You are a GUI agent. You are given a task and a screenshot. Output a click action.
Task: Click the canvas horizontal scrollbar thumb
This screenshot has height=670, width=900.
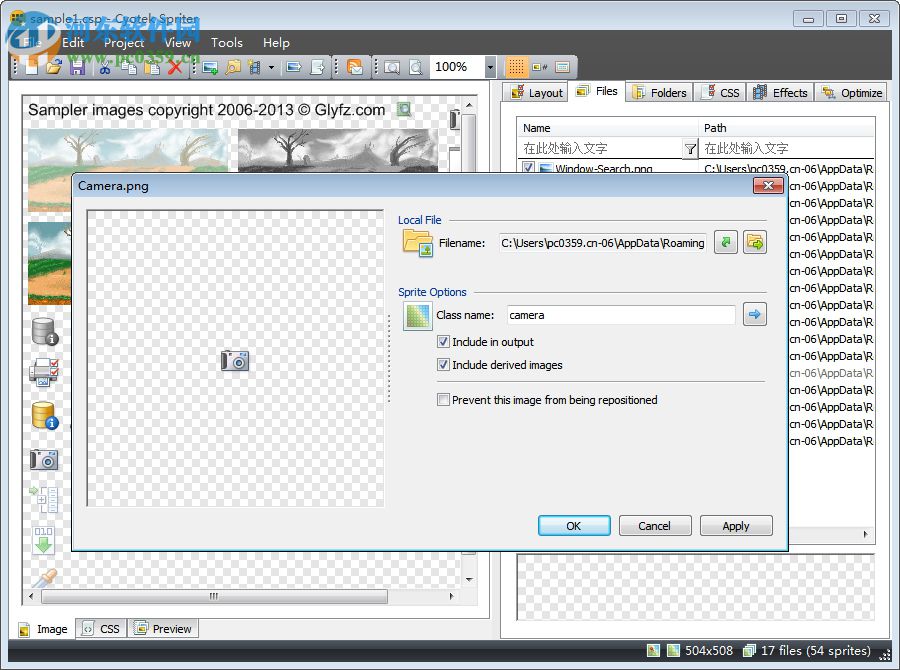[214, 597]
